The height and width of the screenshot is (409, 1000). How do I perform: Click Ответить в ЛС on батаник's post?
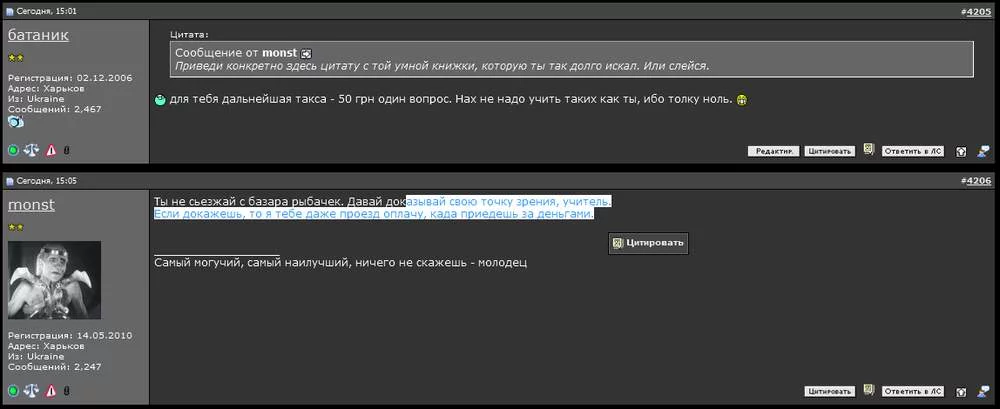click(x=913, y=151)
